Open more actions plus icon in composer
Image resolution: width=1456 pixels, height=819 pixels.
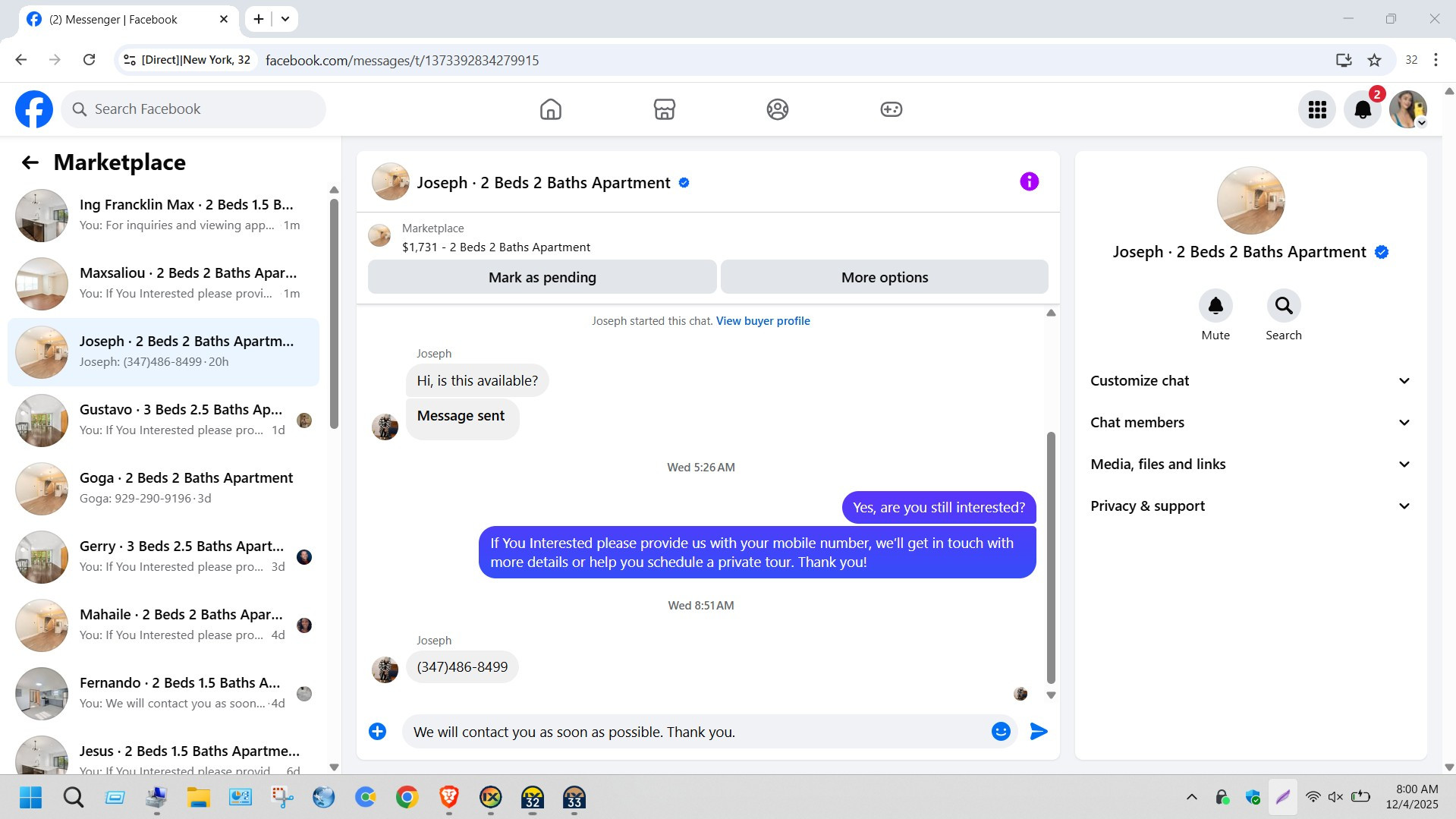[377, 731]
